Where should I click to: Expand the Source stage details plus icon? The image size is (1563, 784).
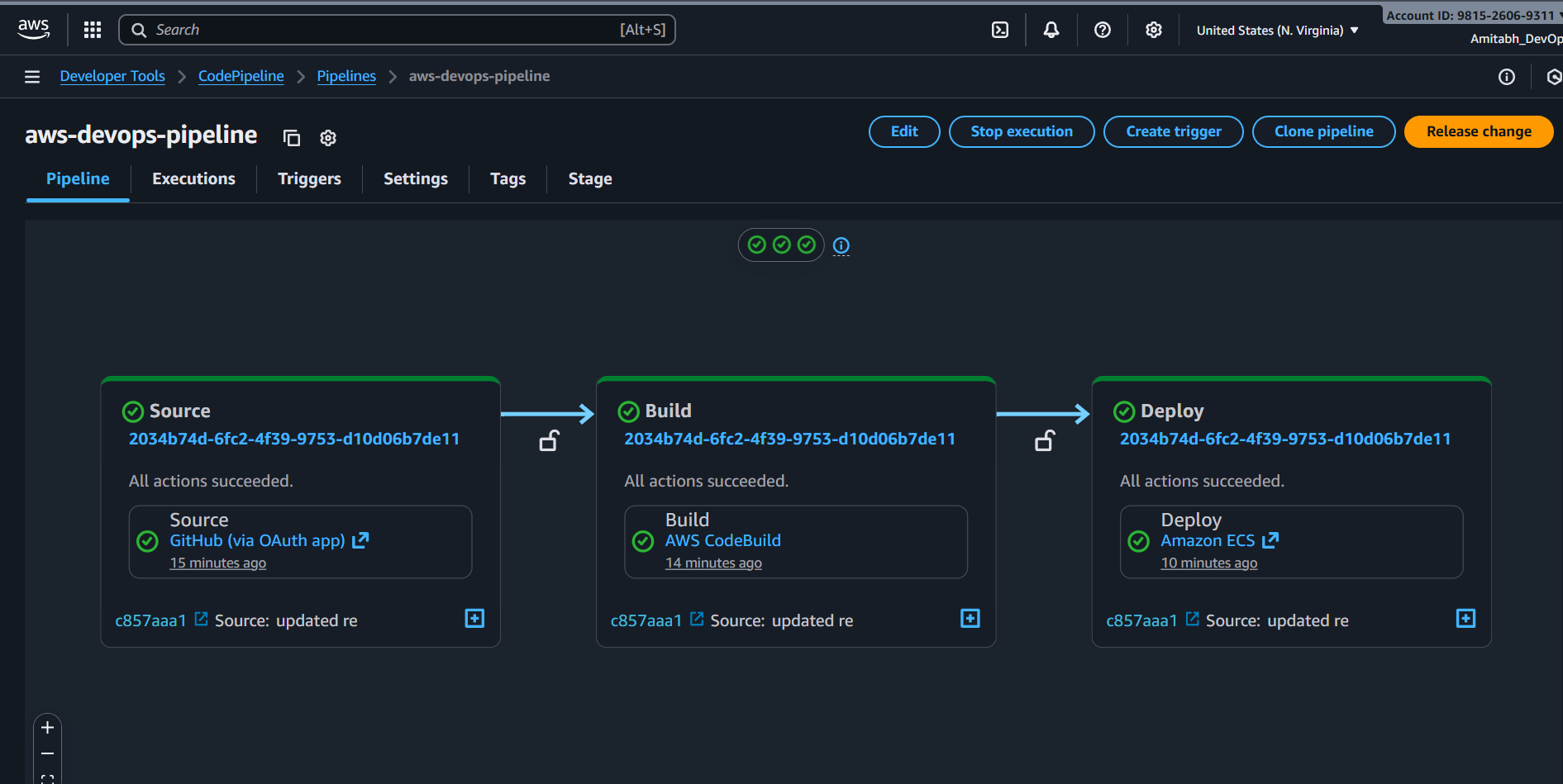pyautogui.click(x=474, y=619)
